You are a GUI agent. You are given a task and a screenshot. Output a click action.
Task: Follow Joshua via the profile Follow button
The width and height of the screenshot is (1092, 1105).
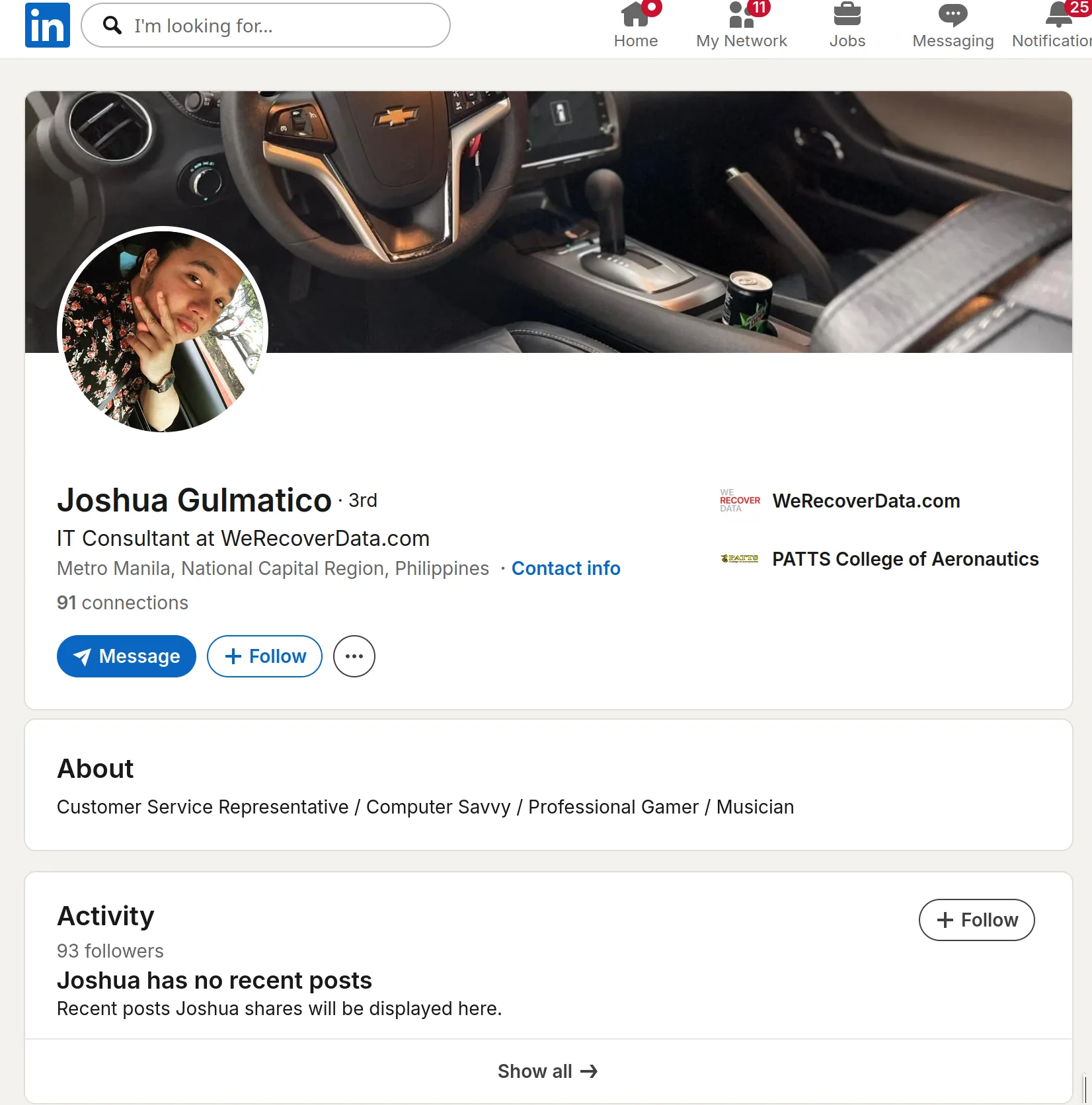click(264, 656)
